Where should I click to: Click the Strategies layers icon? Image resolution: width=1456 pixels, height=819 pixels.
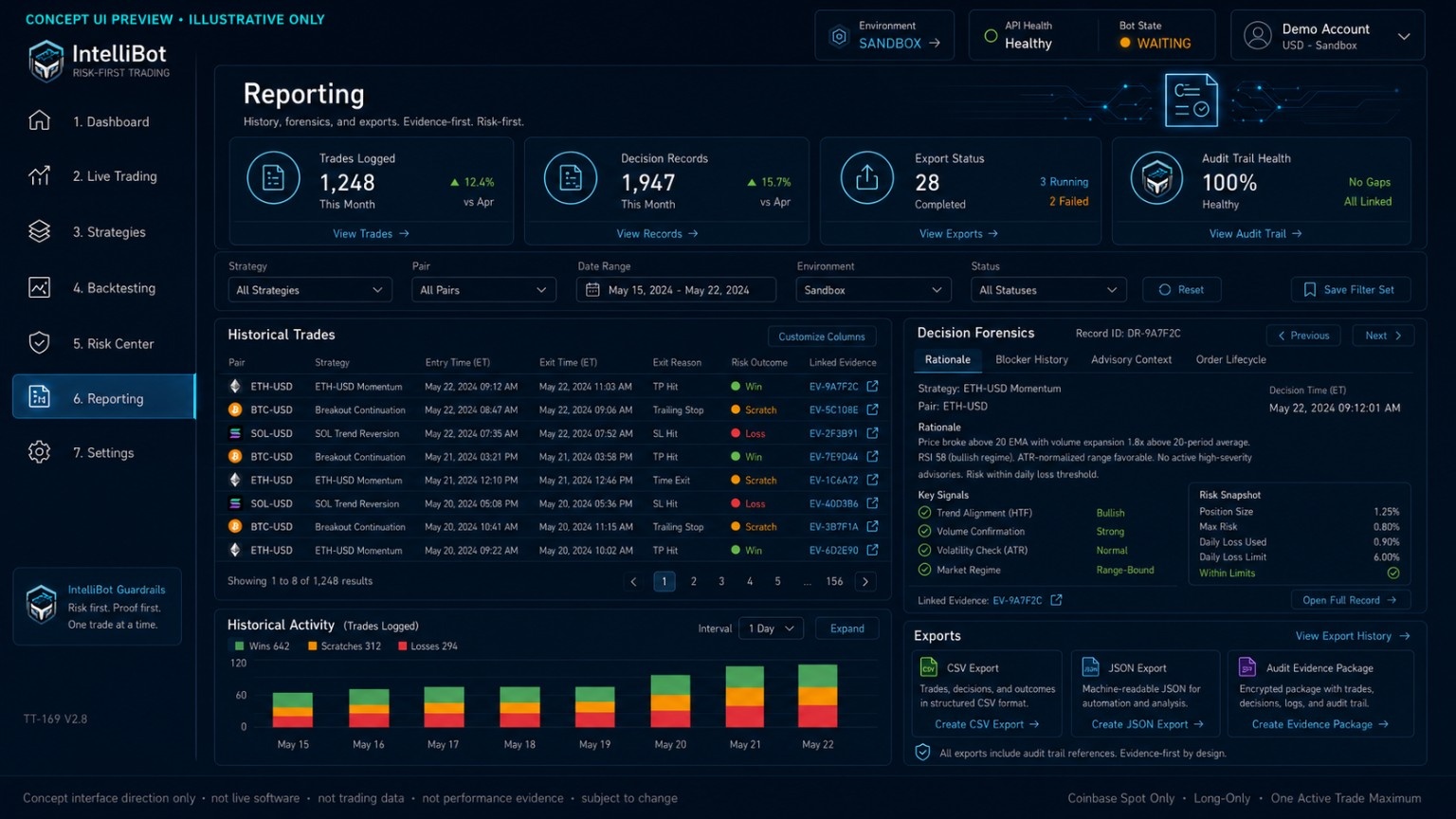point(39,231)
